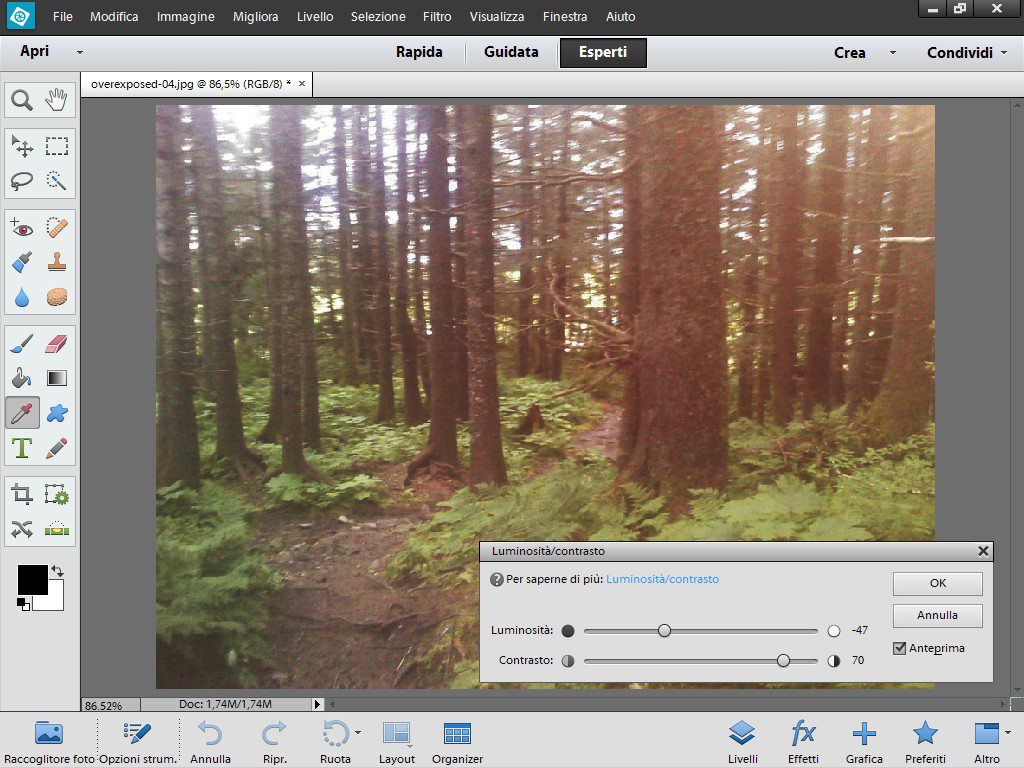1024x768 pixels.
Task: Confirm the brightness dialog with OK
Action: click(937, 583)
